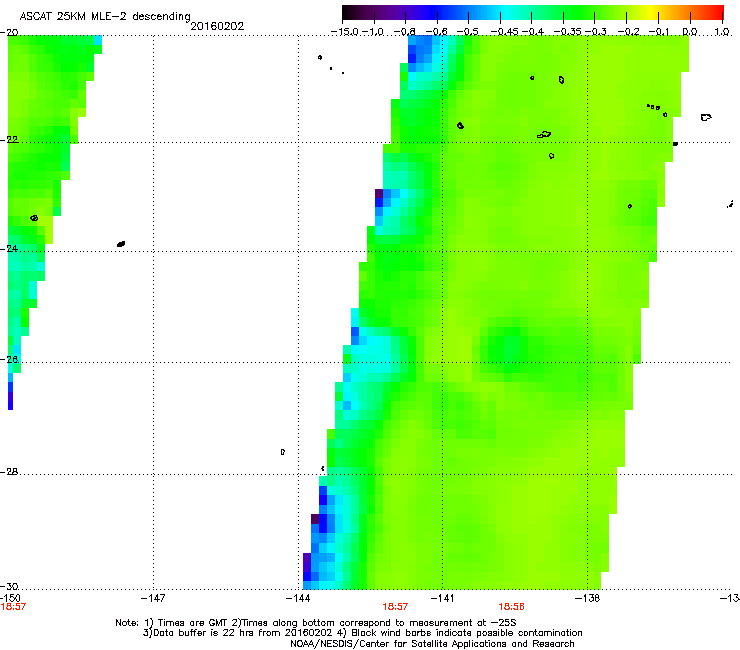
Task: Click the -26 latitude axis label
Action: 9,359
